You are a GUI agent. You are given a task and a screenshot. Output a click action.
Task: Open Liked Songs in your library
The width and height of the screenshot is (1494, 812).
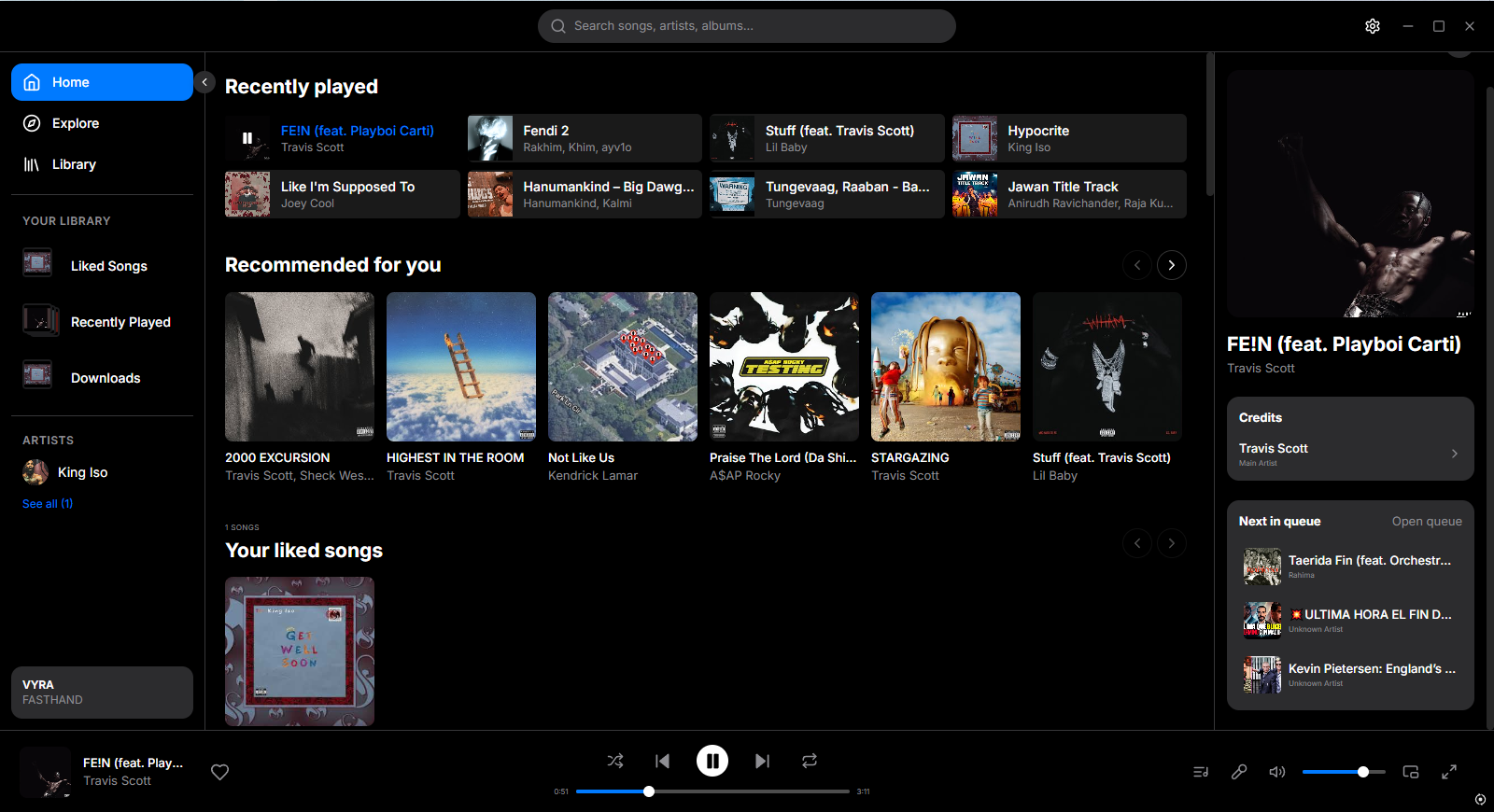[x=102, y=266]
